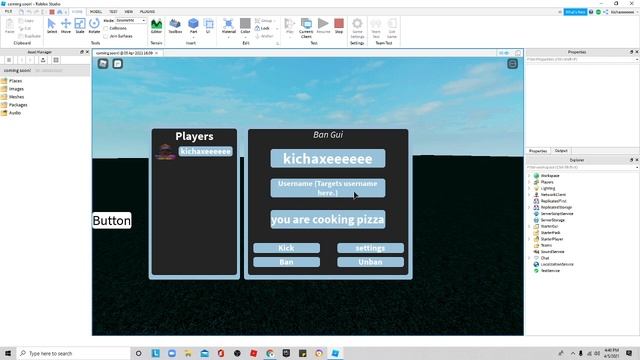640x360 pixels.
Task: Switch to the MODEL ribbon tab
Action: (96, 12)
